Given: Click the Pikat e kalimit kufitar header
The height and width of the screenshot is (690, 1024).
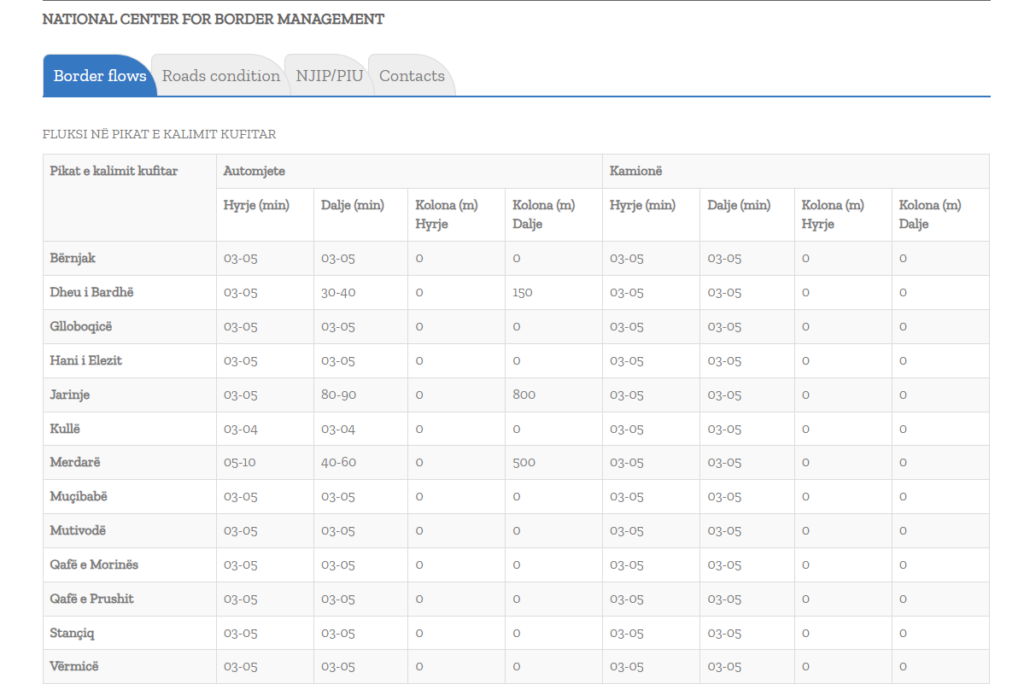Looking at the screenshot, I should coord(114,171).
